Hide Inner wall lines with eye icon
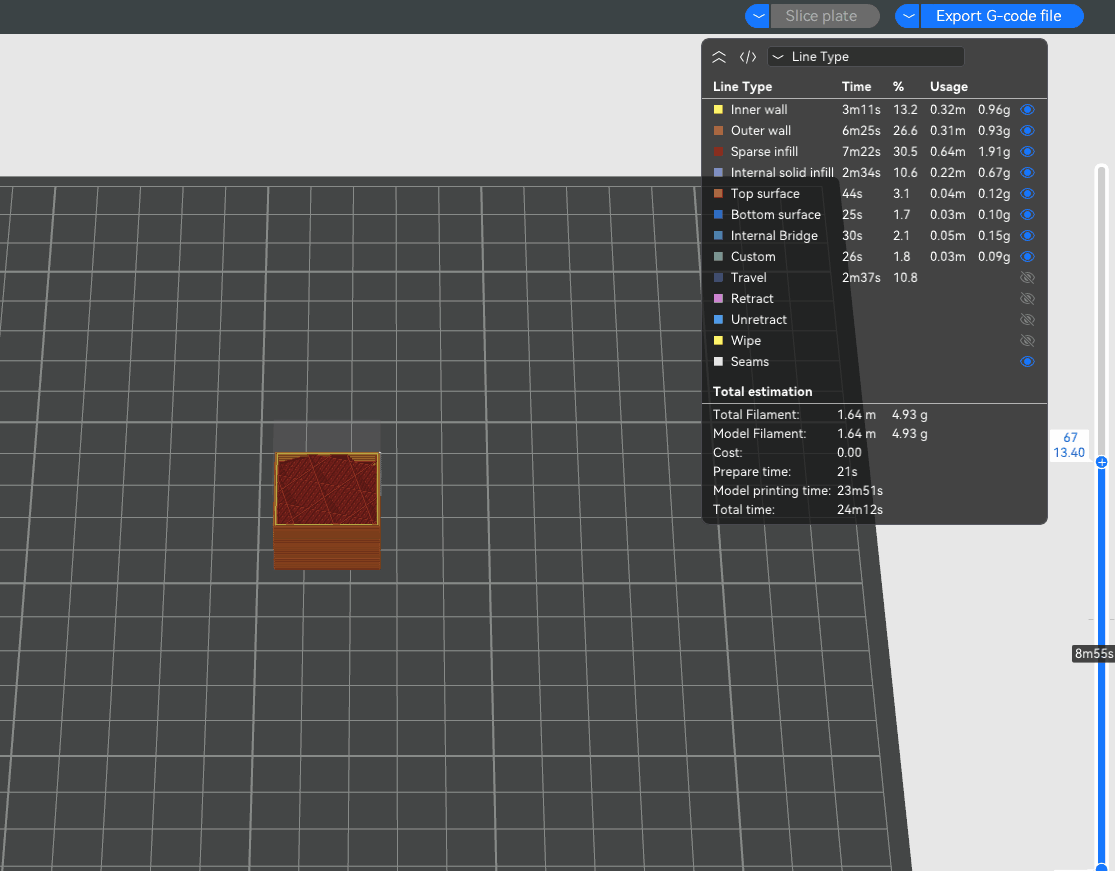The width and height of the screenshot is (1115, 871). tap(1027, 110)
